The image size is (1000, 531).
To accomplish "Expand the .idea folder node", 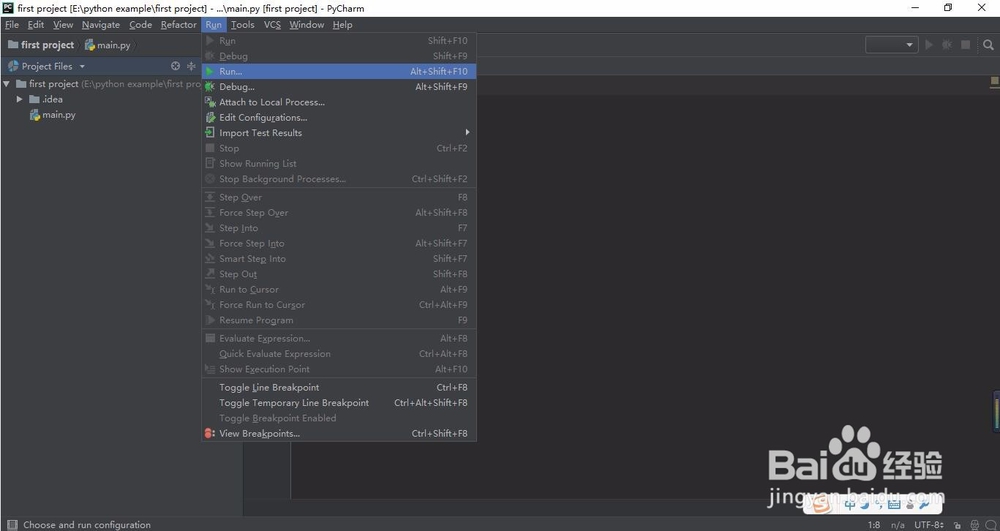I will (19, 99).
